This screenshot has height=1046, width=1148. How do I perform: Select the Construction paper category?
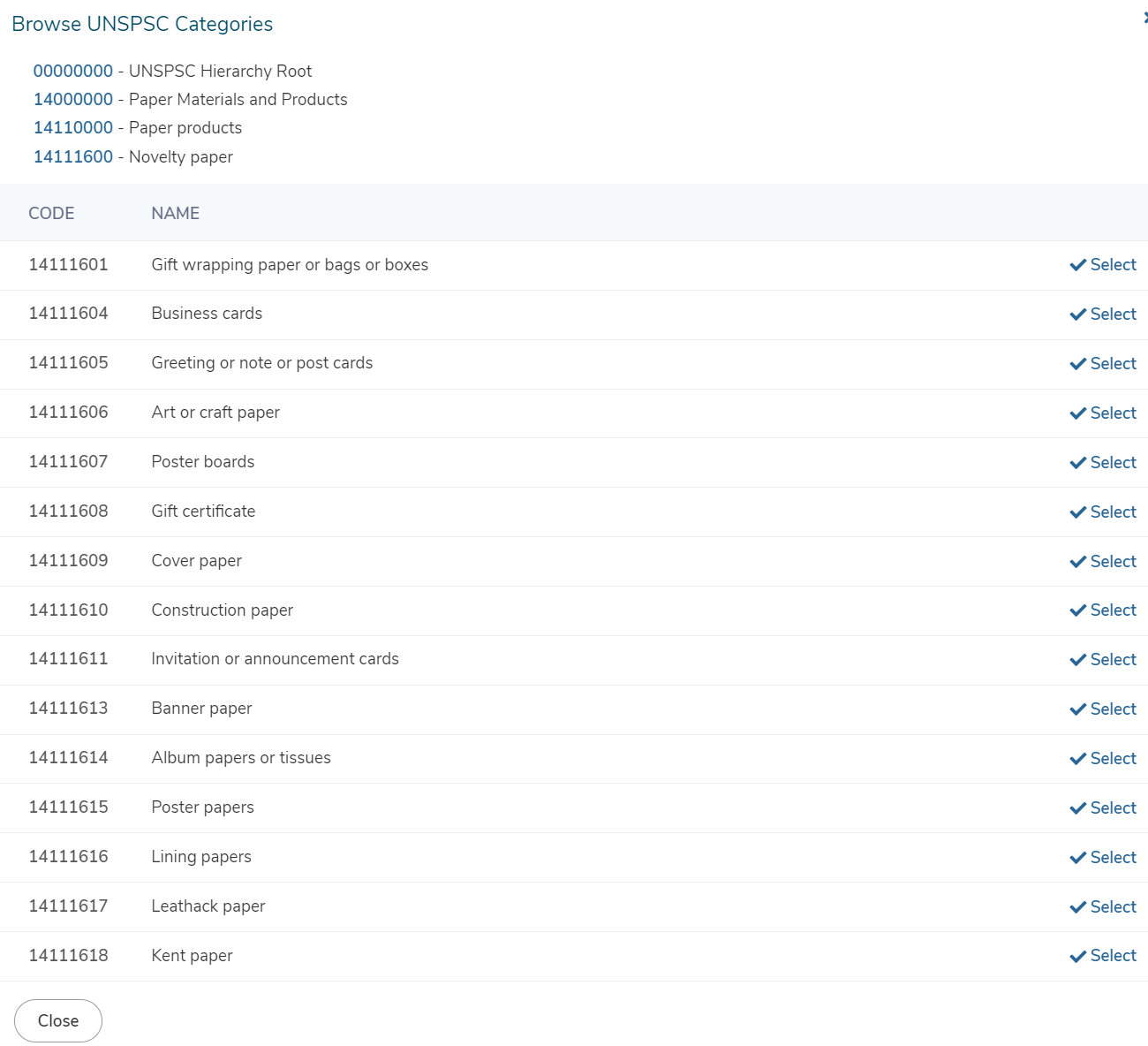pyautogui.click(x=1103, y=610)
